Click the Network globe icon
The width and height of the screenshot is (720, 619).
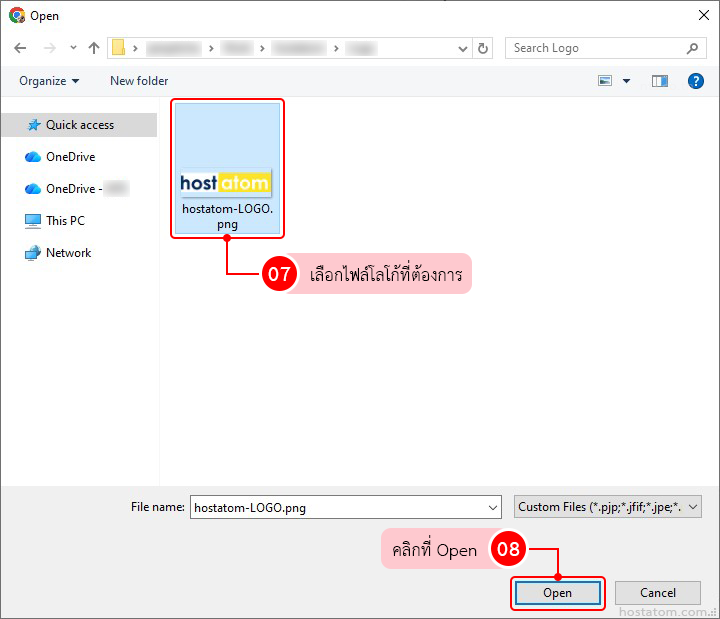click(x=33, y=253)
